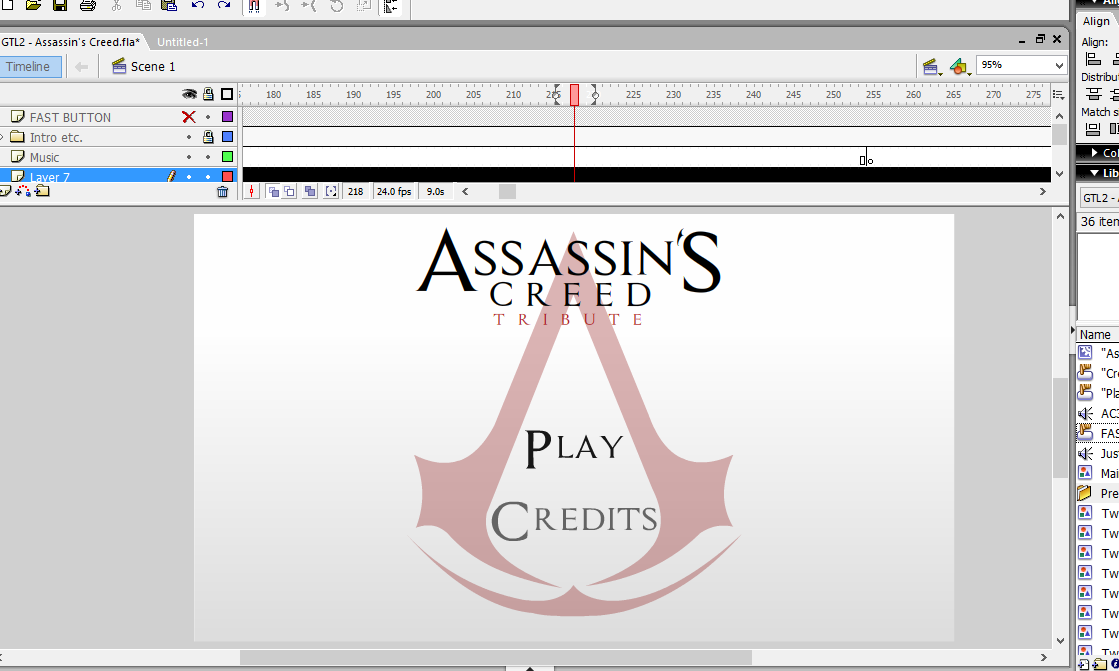1119x671 pixels.
Task: Click the Distribute top edge icon
Action: 1094,94
